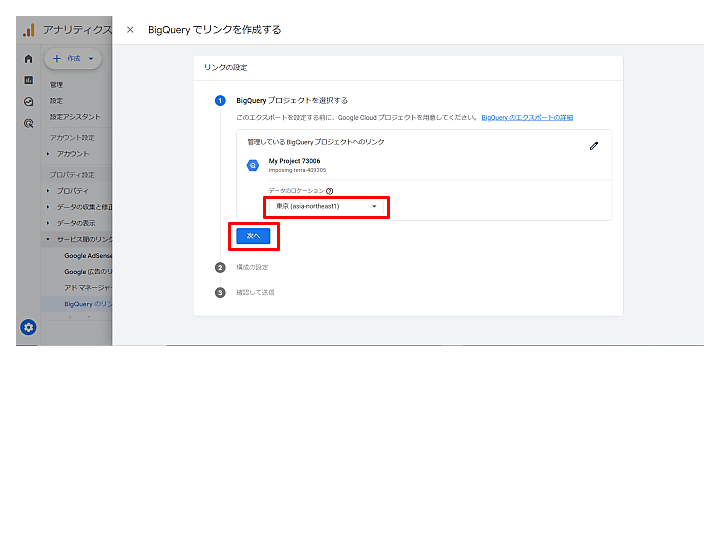The width and height of the screenshot is (720, 540).
Task: Click the プロパティ設定 section label
Action: [72, 175]
